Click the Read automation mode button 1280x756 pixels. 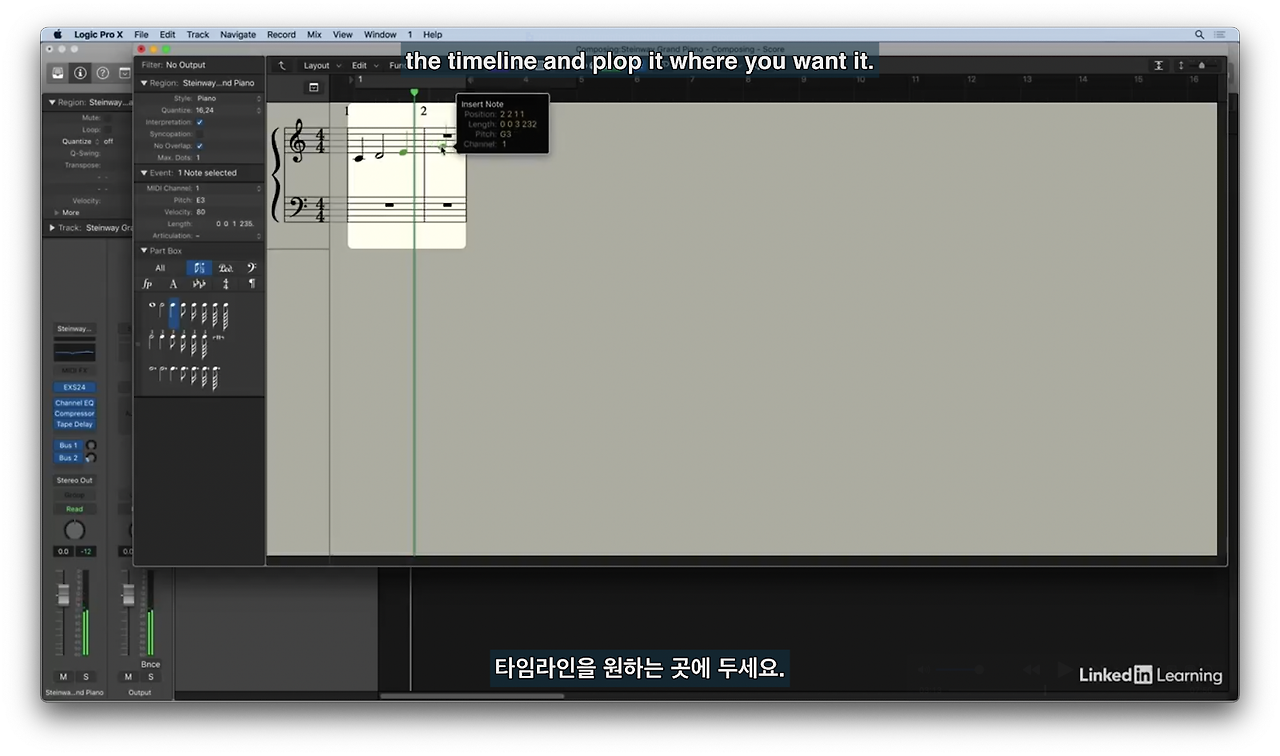click(x=74, y=509)
